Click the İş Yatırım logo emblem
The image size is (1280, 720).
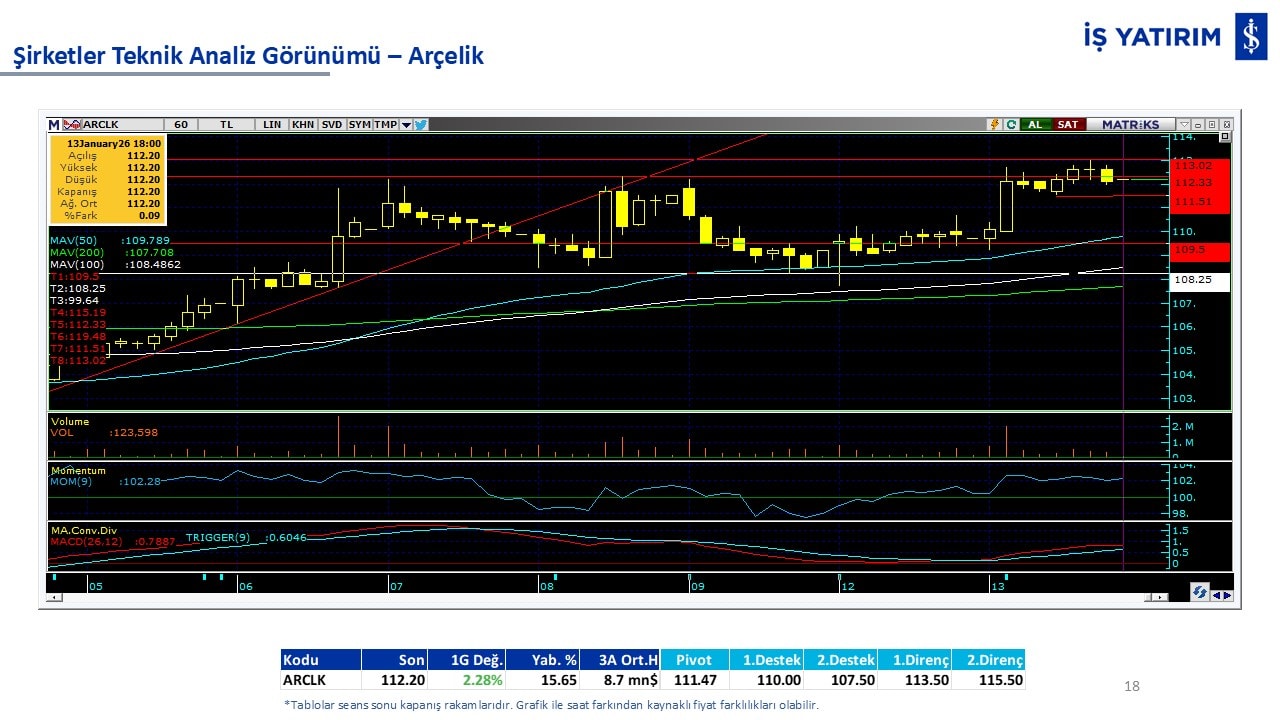tap(1250, 39)
